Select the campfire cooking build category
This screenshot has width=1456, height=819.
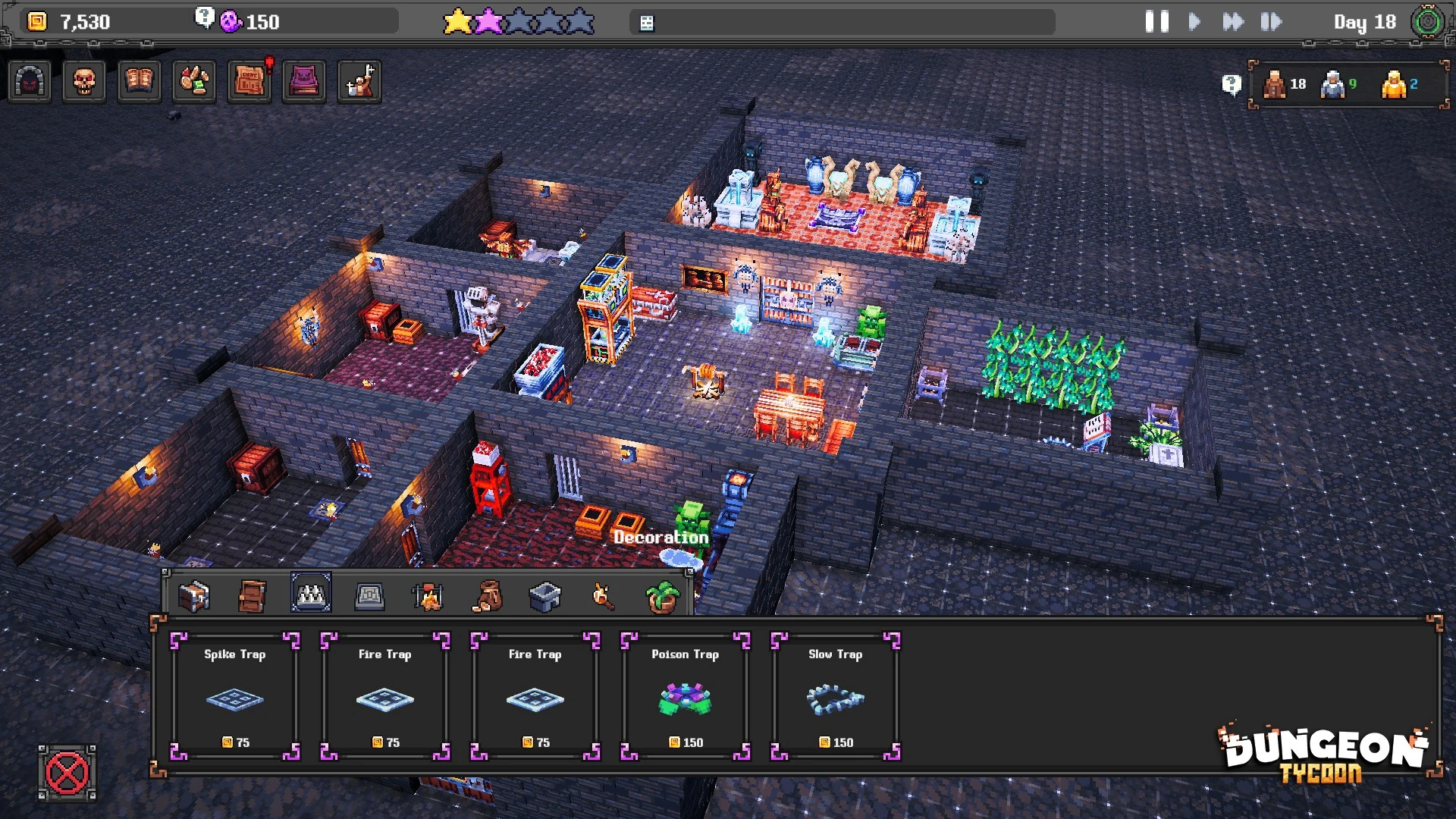(x=428, y=596)
